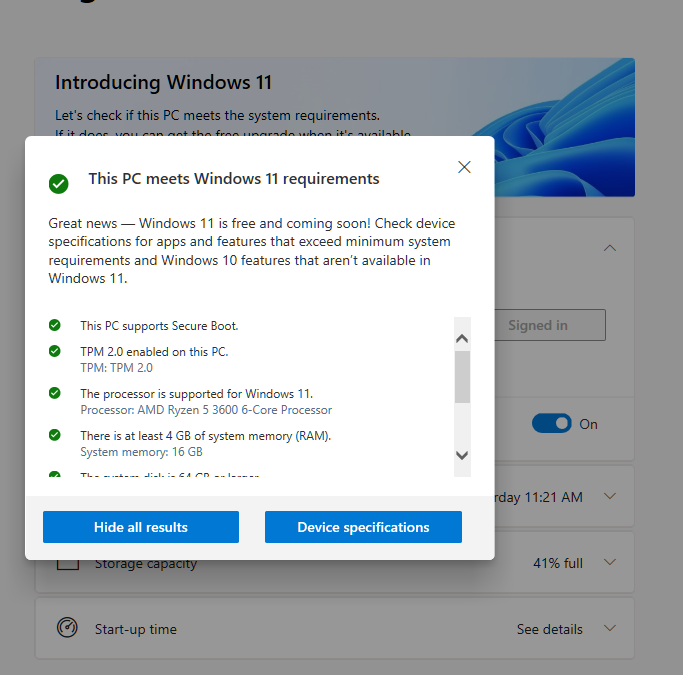Click 'See details' for Start-up time
The height and width of the screenshot is (675, 683).
(x=550, y=629)
